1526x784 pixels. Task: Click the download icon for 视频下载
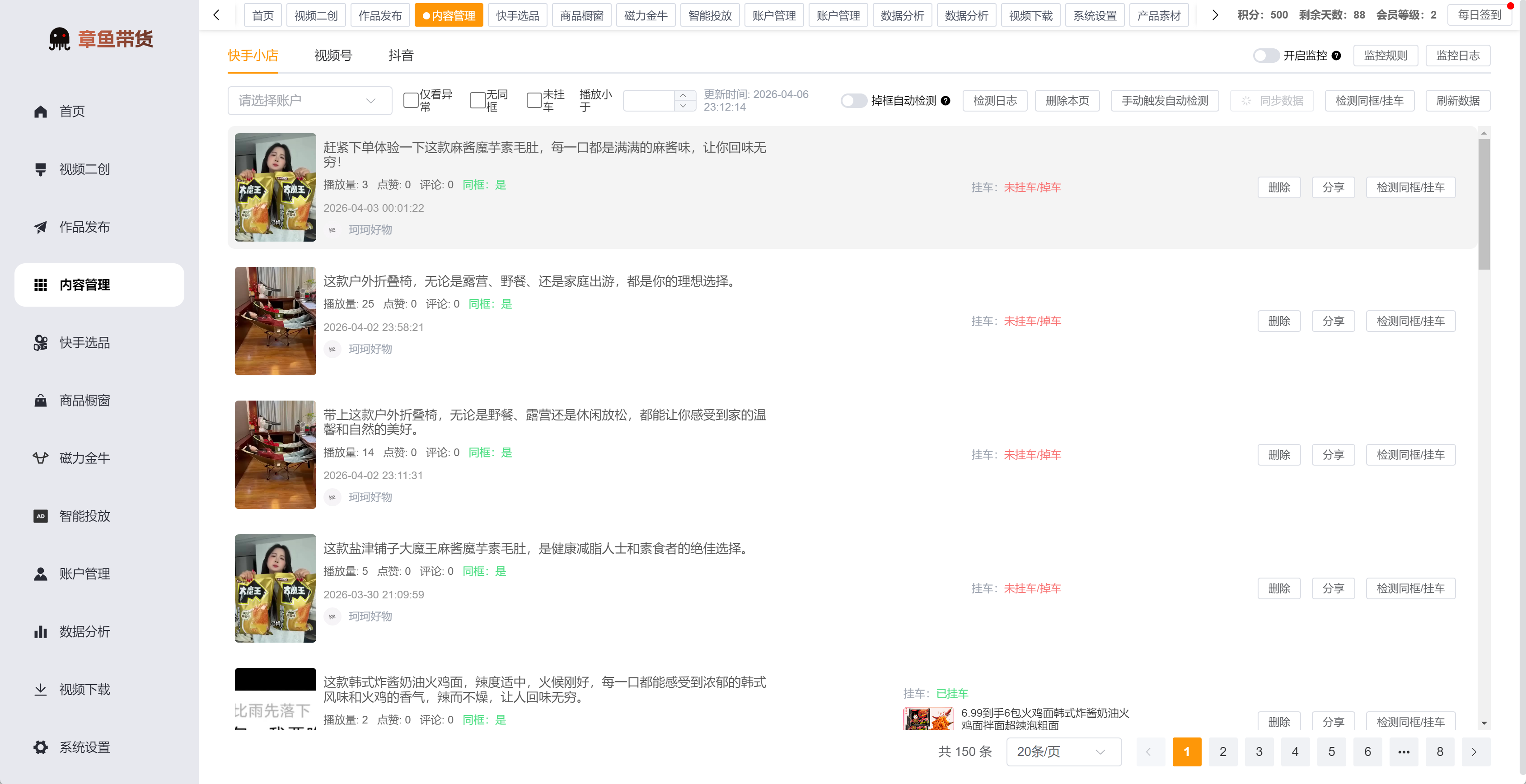[x=40, y=689]
